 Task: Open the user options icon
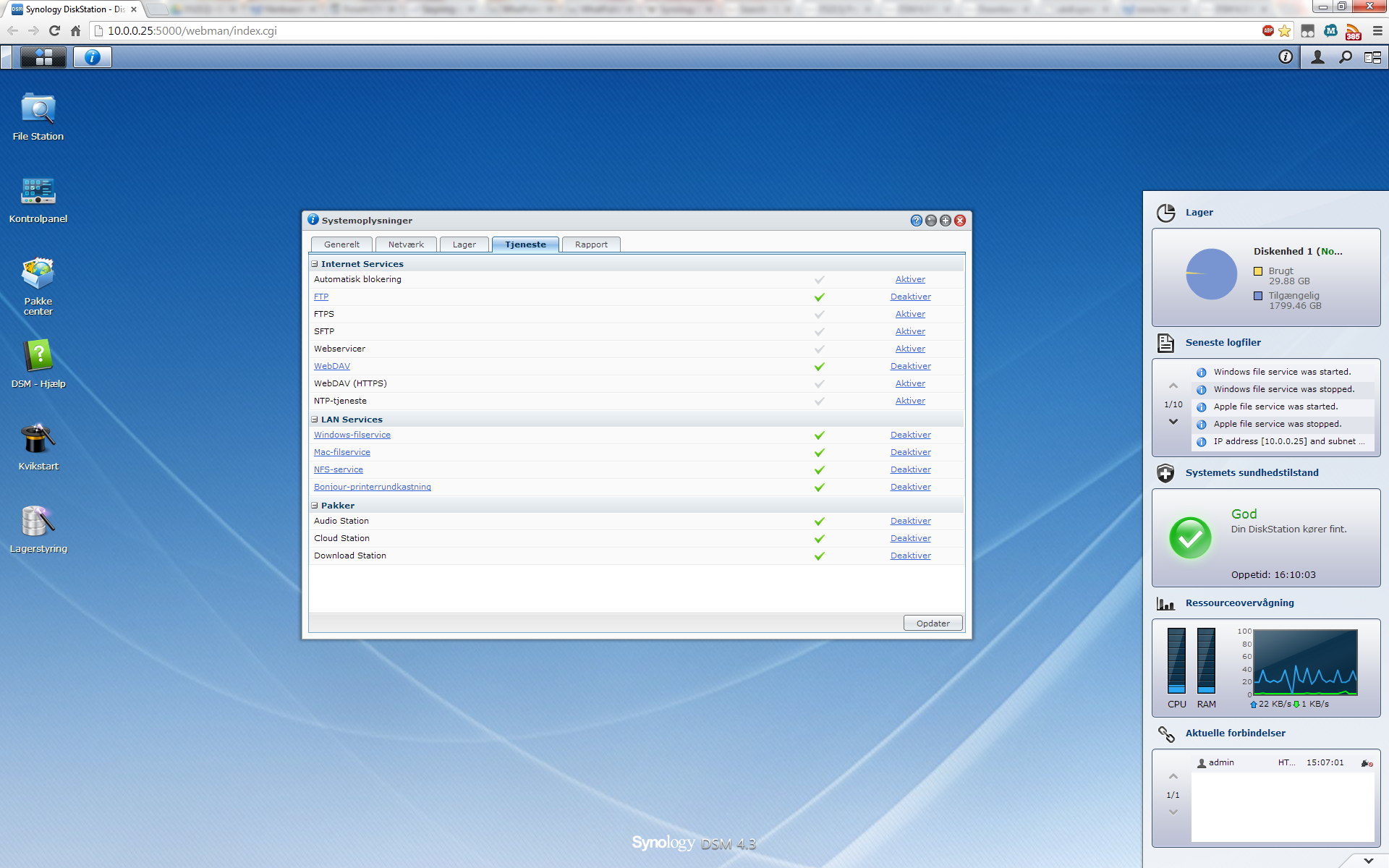tap(1318, 57)
